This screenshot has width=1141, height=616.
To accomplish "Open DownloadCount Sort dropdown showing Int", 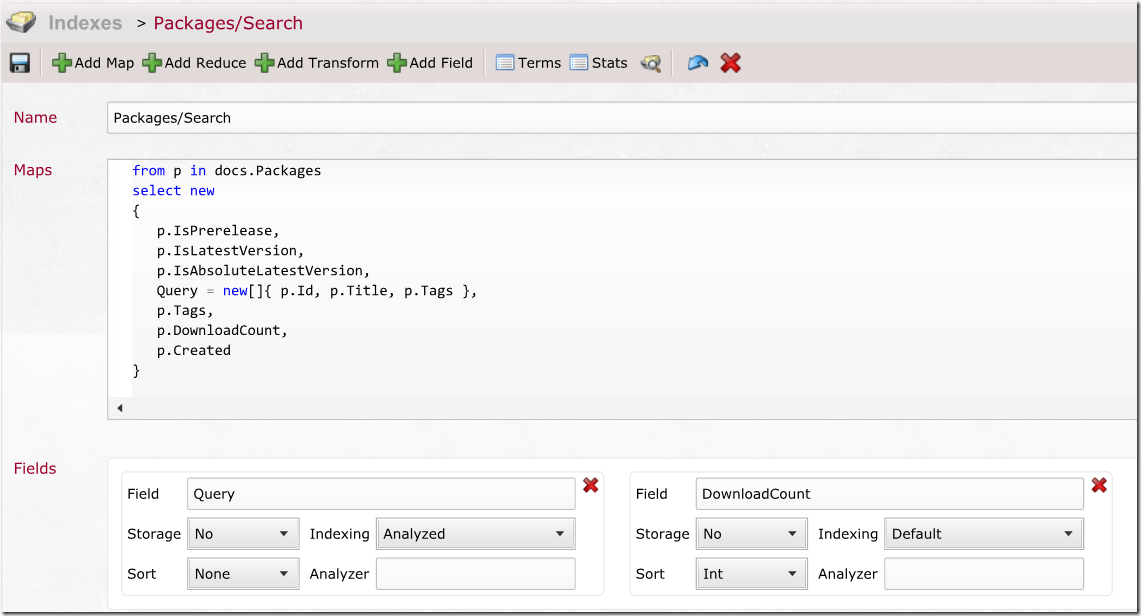I will (751, 574).
